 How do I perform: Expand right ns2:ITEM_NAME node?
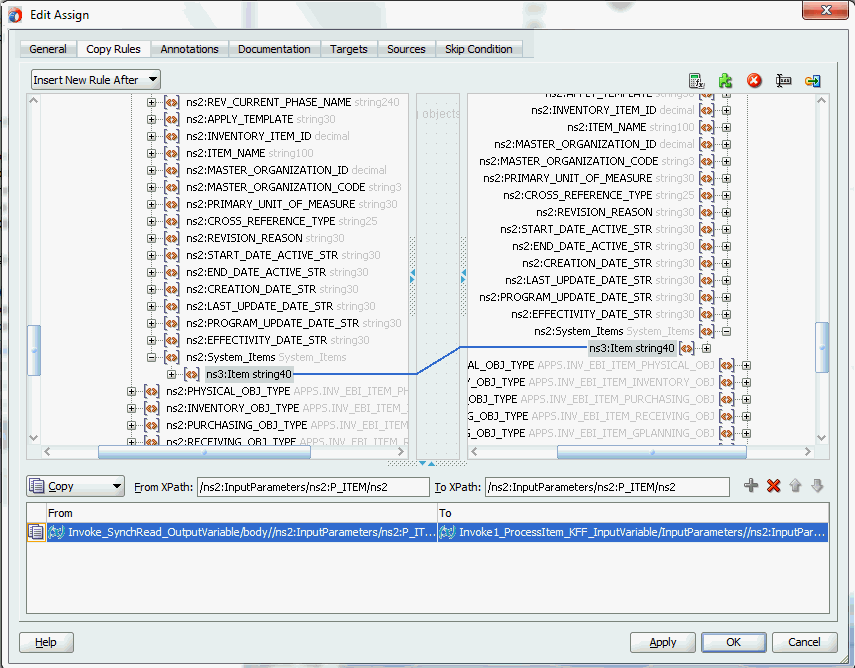pos(726,127)
